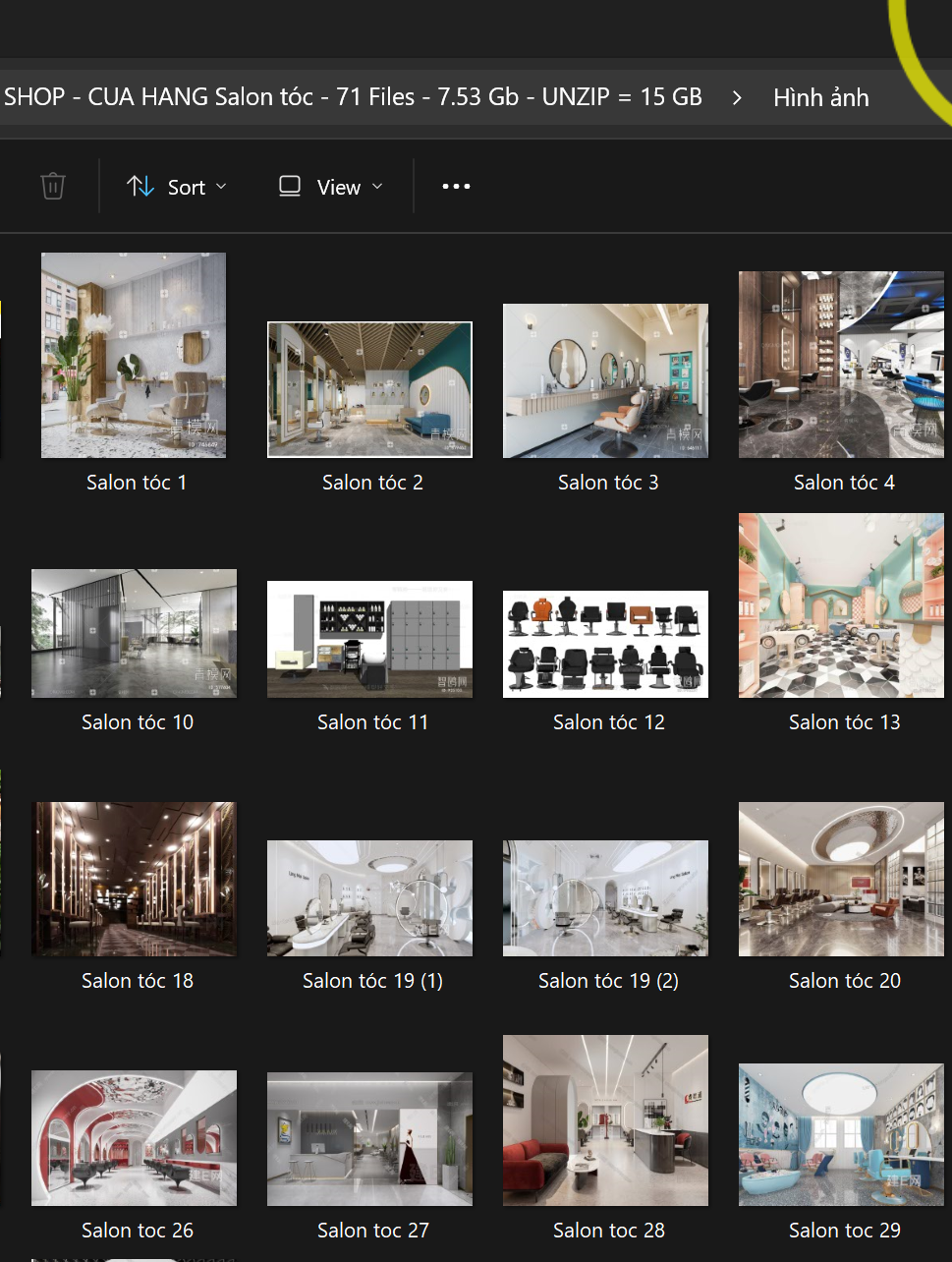Click the View layout icon
Image resolution: width=952 pixels, height=1262 pixels.
(290, 187)
